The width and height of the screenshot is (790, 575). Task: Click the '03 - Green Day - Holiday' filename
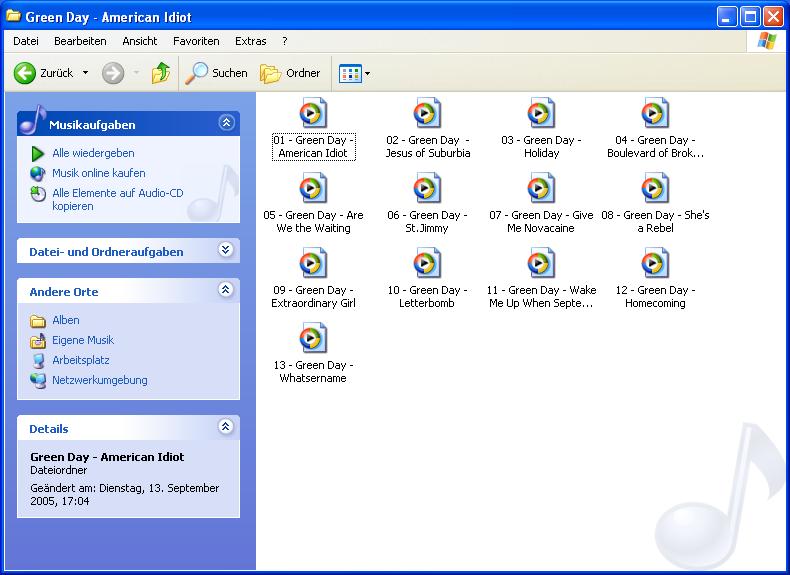point(541,147)
